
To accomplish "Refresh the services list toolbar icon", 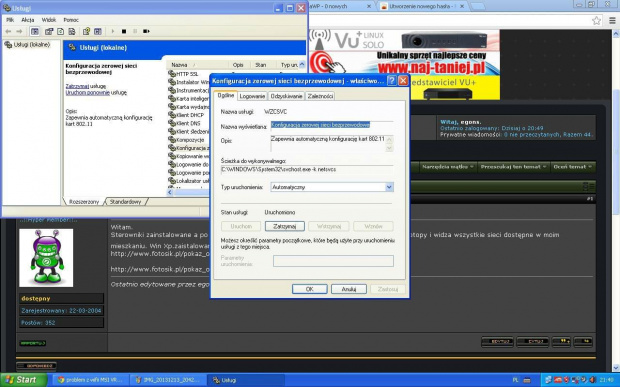I will tap(60, 31).
